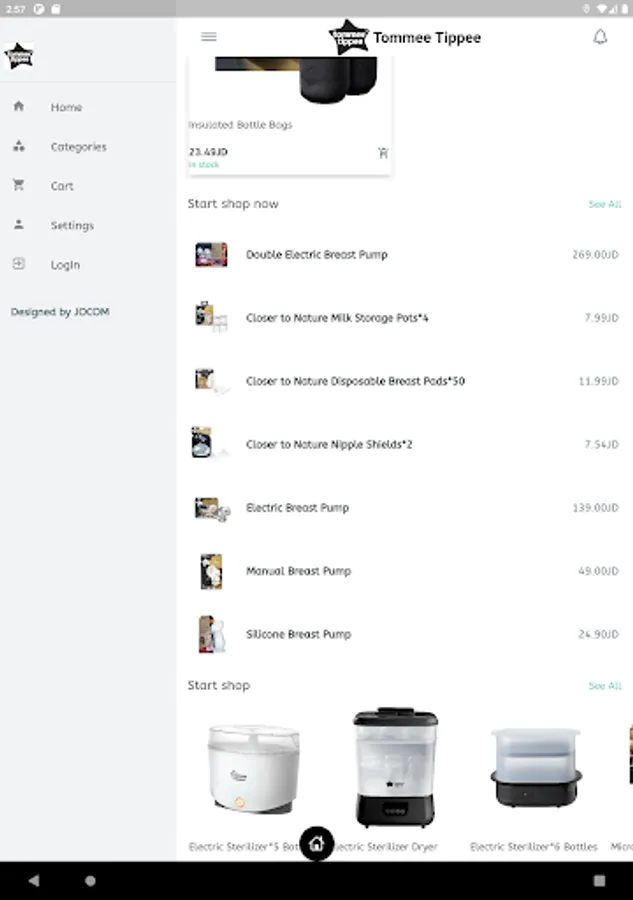
Task: Click the Silicone Breast Pump title
Action: (298, 634)
